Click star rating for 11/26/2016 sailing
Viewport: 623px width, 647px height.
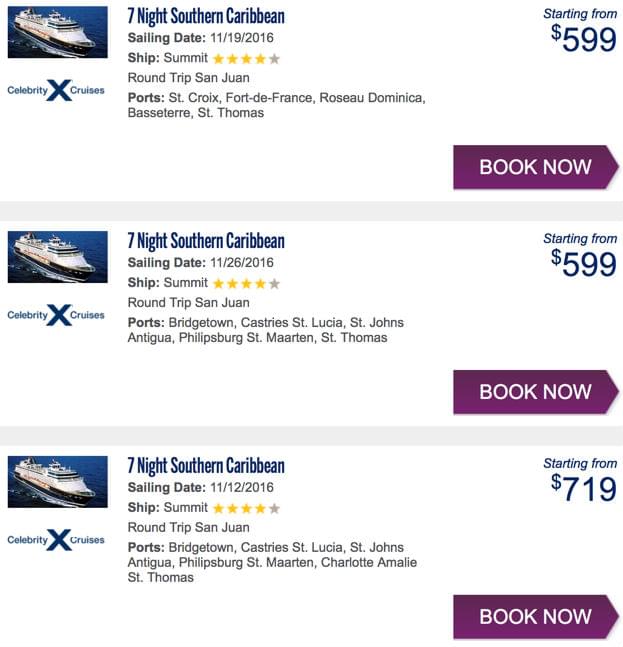point(246,284)
